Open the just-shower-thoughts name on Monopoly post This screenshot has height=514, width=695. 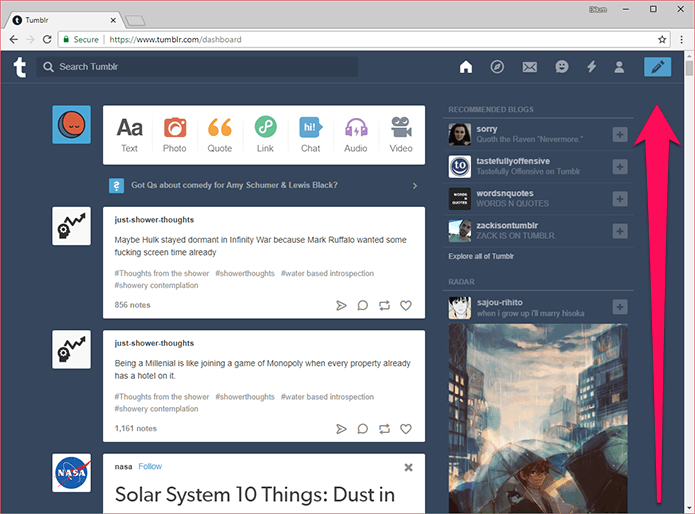coord(154,343)
